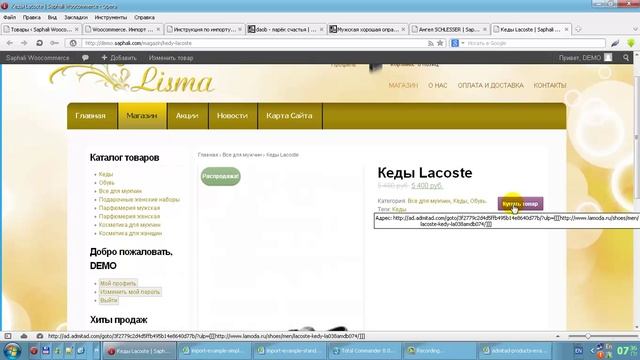Click the Выйти logout link

pyautogui.click(x=109, y=300)
